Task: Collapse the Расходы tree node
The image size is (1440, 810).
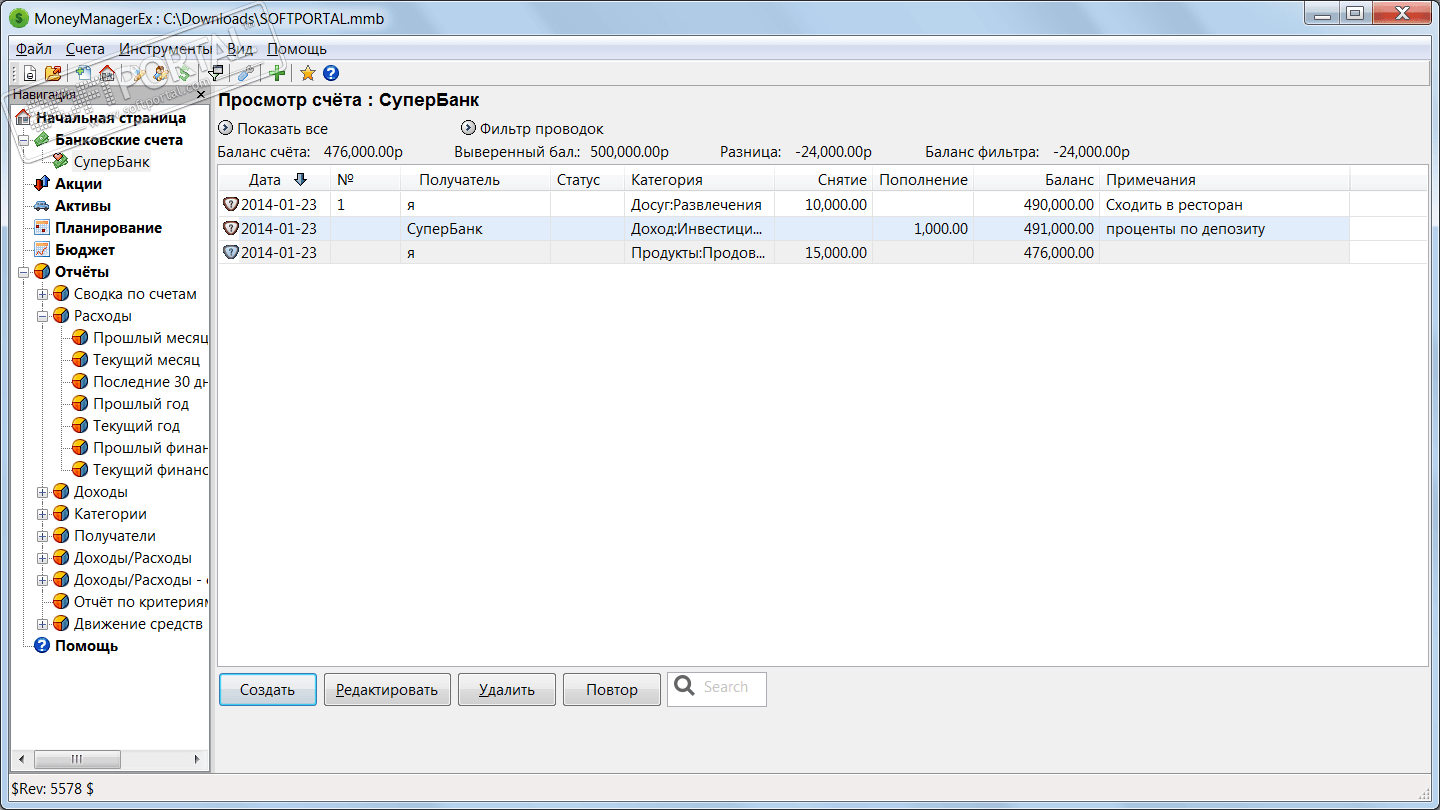Action: point(43,316)
